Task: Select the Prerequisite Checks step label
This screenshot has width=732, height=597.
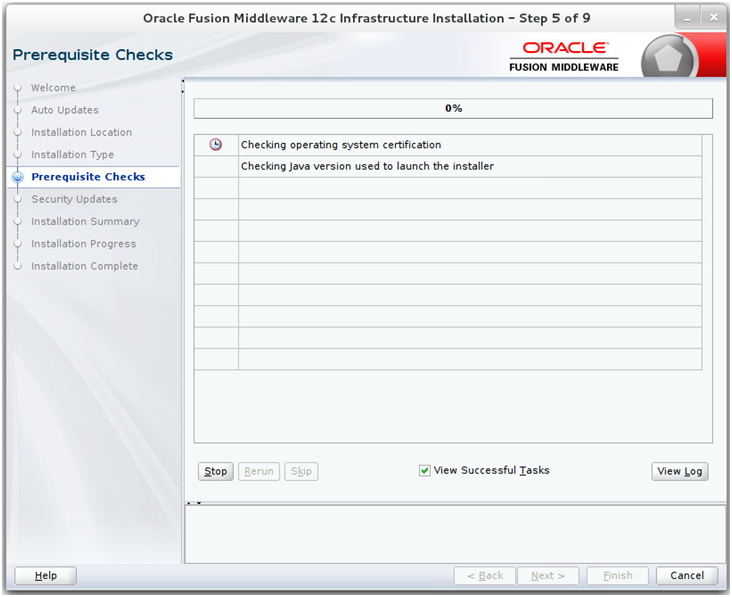Action: (x=88, y=177)
